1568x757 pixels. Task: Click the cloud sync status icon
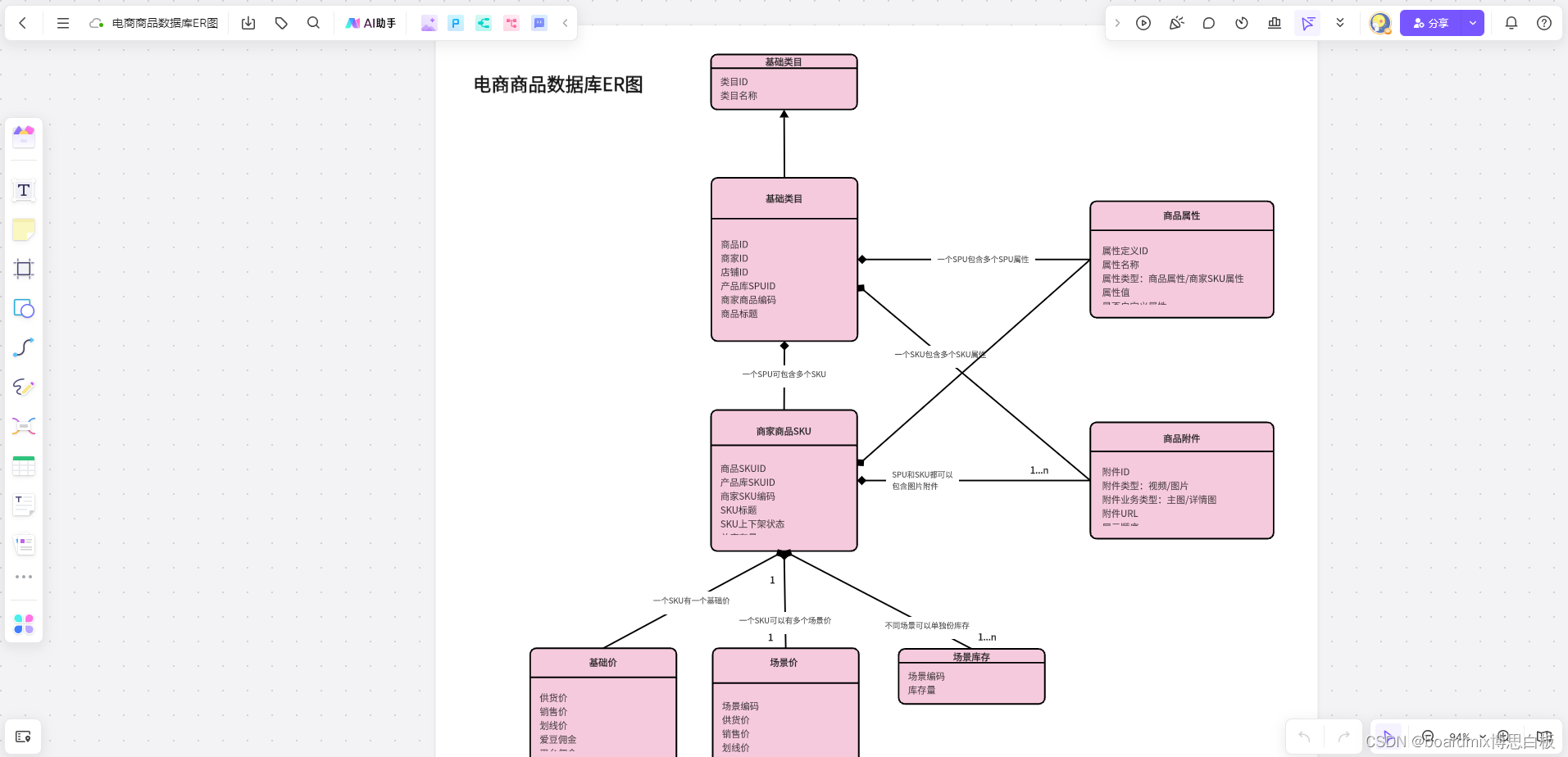coord(96,23)
